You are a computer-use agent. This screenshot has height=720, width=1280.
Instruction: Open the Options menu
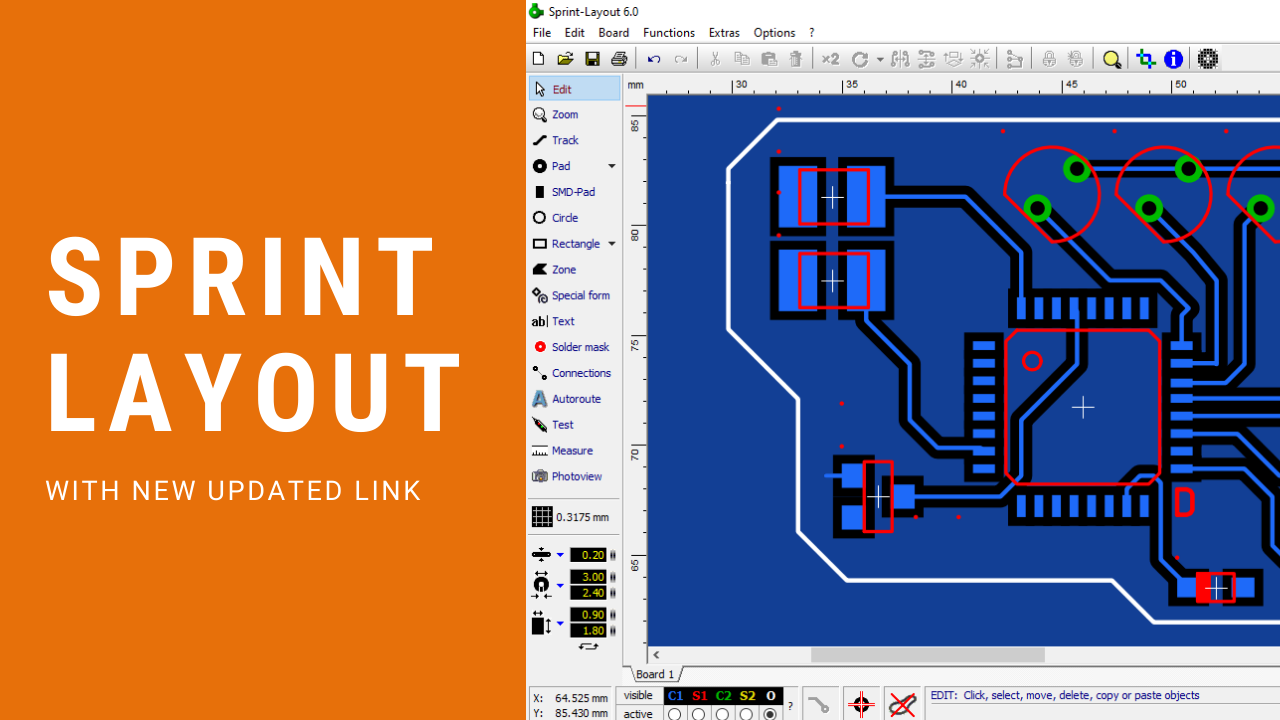tap(774, 33)
